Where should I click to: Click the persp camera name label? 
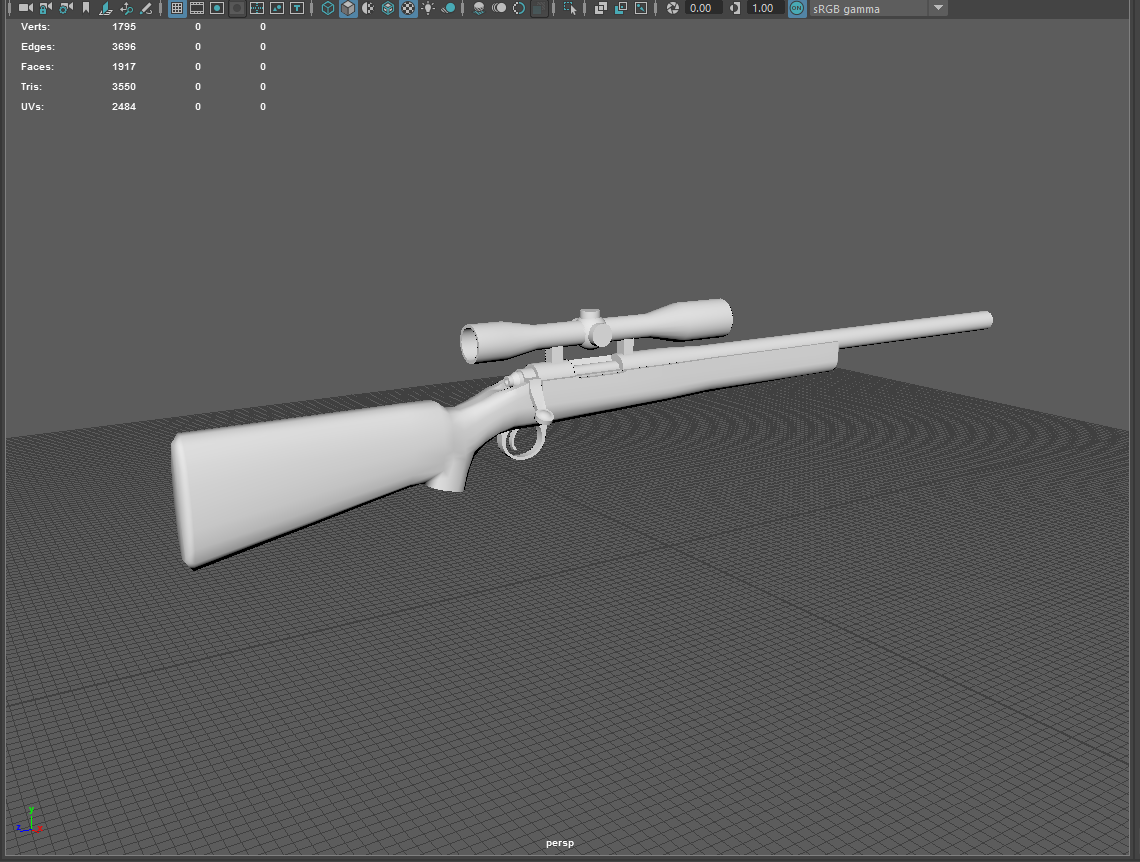[x=560, y=842]
